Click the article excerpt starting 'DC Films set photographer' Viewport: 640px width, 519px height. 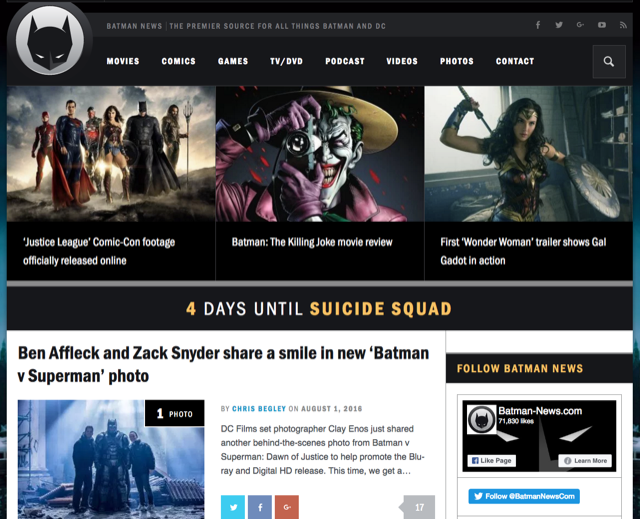323,450
